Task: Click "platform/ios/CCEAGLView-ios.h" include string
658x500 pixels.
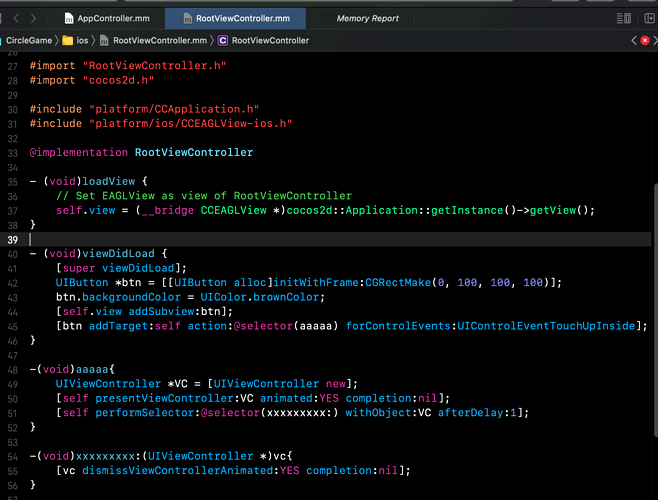Action: click(x=190, y=123)
